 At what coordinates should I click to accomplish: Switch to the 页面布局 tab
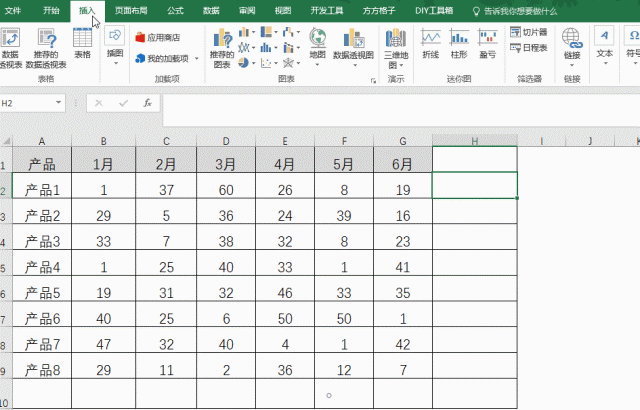(x=131, y=11)
